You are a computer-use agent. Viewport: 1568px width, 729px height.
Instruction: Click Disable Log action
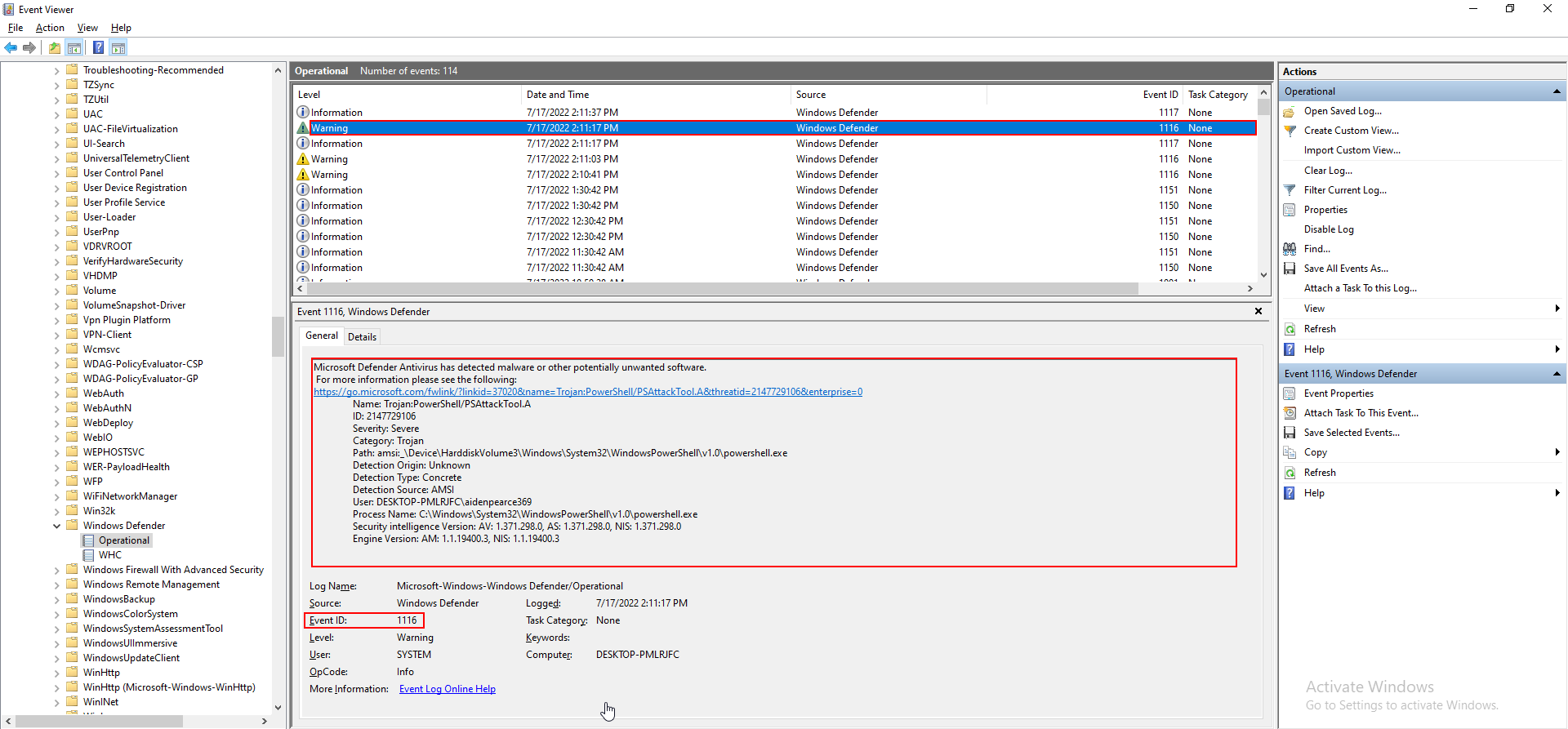[x=1329, y=229]
